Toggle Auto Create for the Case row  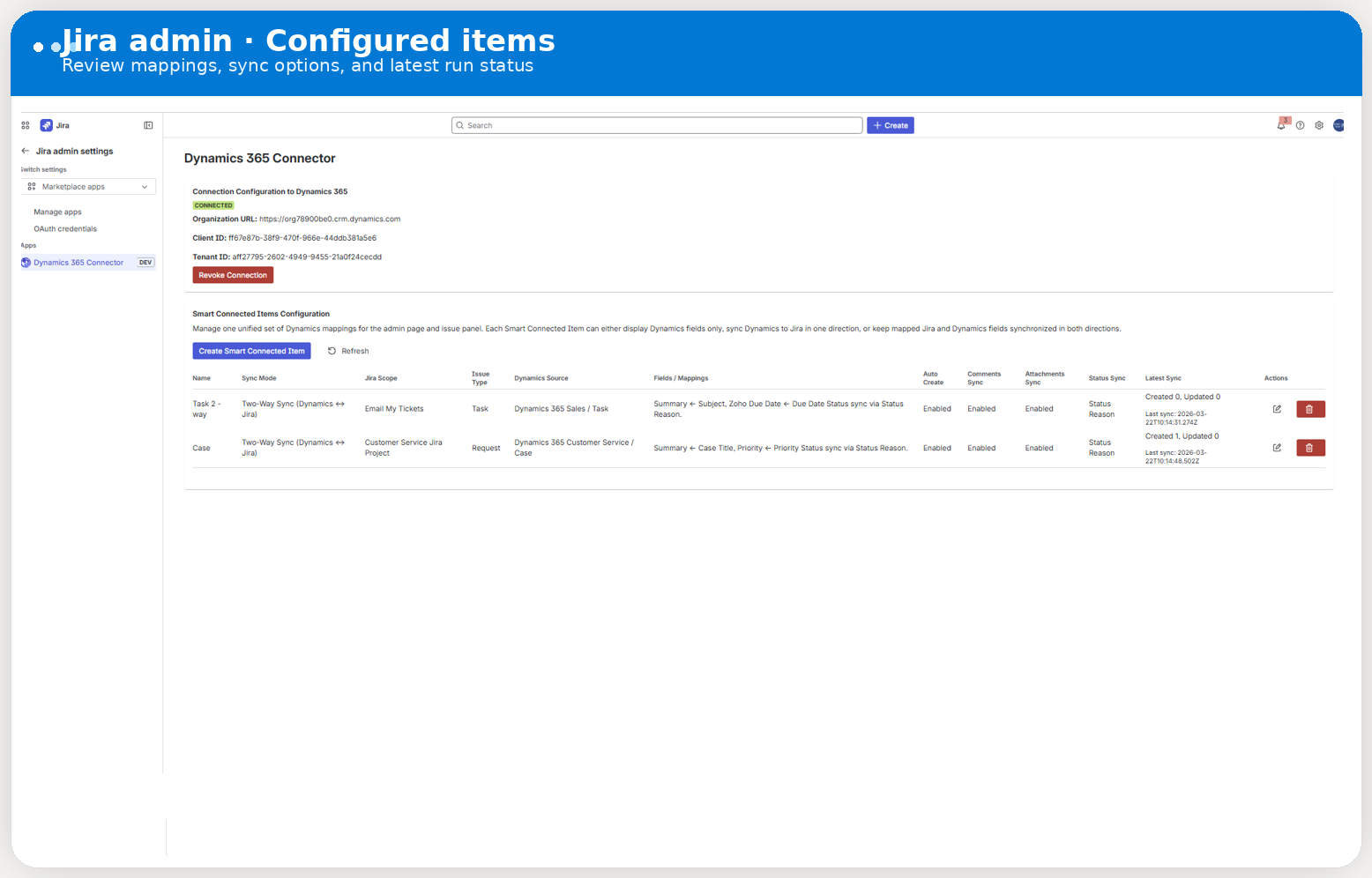[937, 447]
